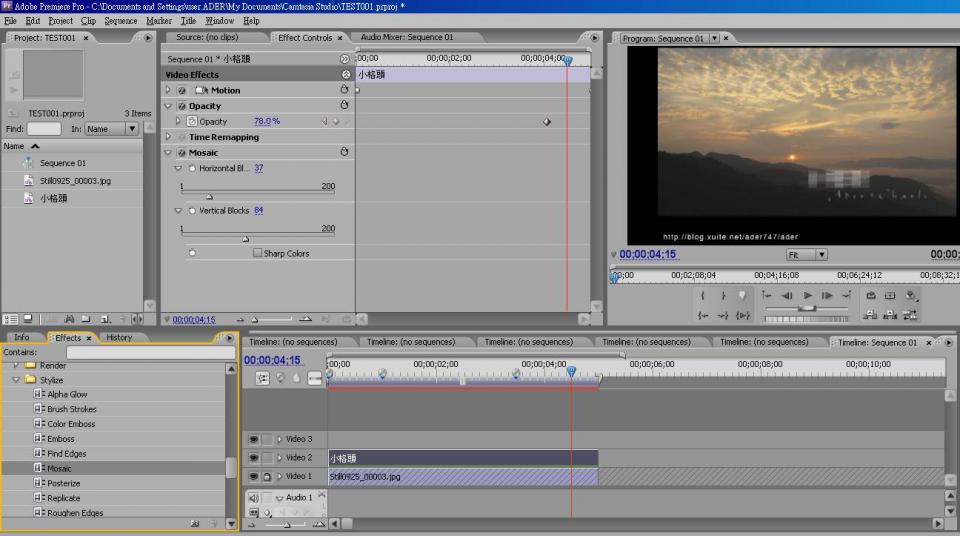Click the Horizontal Blocks slider handle
Image resolution: width=960 pixels, height=536 pixels.
pos(209,196)
